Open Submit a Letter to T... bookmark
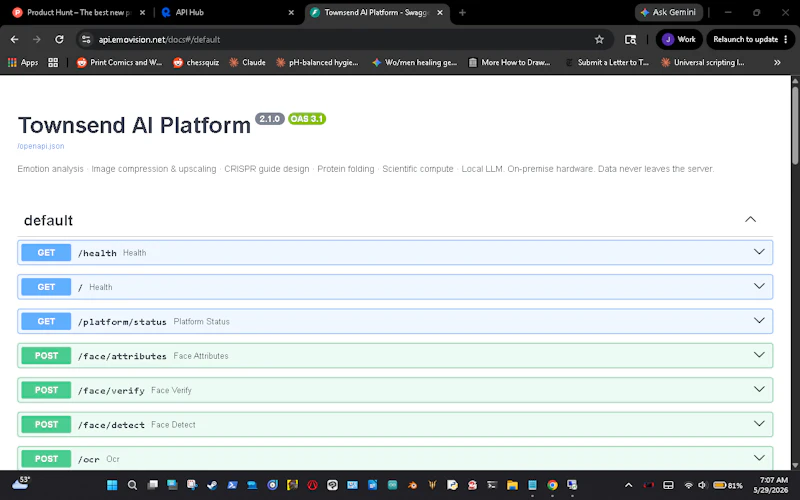Image resolution: width=800 pixels, height=500 pixels. 607,62
